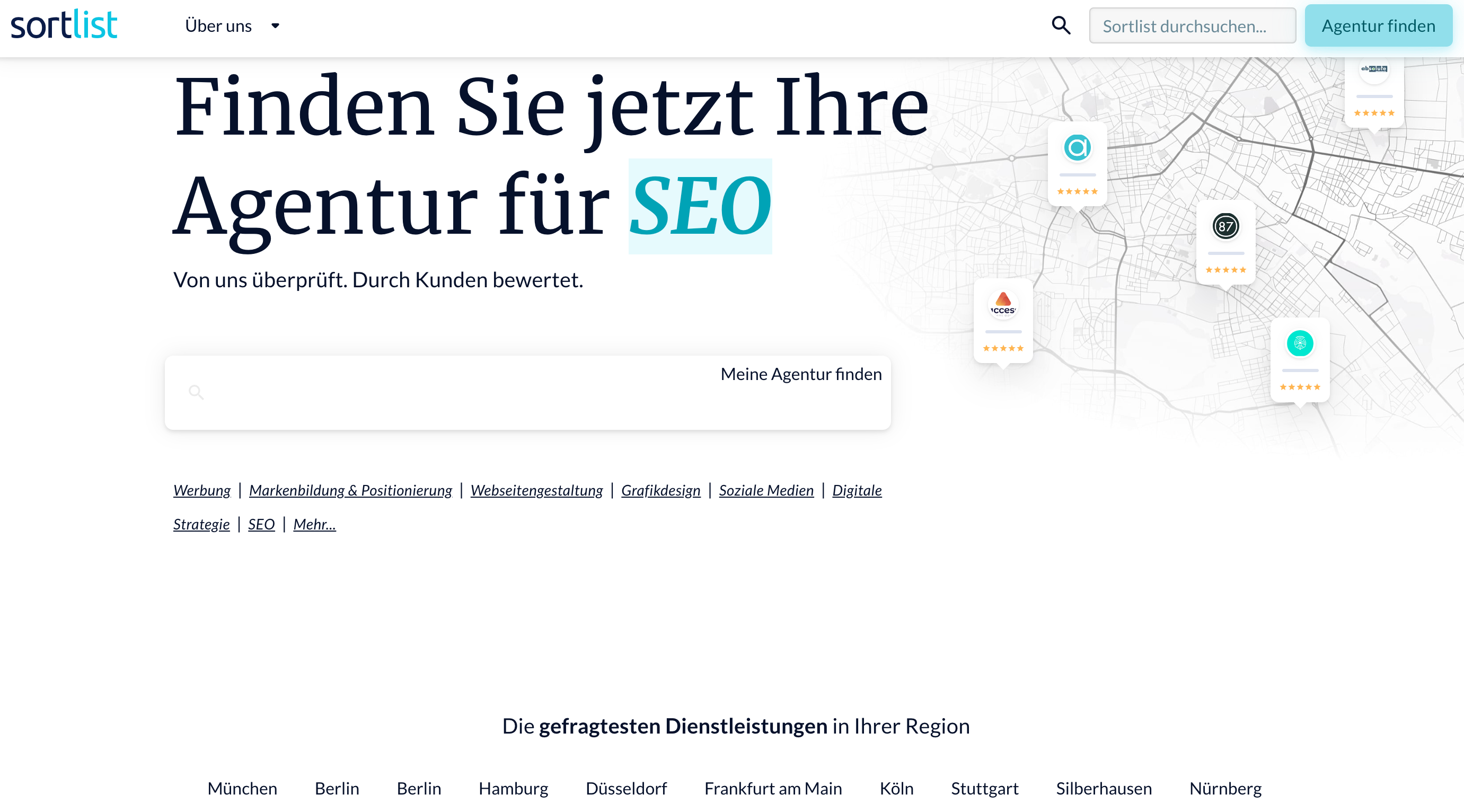Select the Düsseldorf tab
The height and width of the screenshot is (812, 1464).
(625, 788)
